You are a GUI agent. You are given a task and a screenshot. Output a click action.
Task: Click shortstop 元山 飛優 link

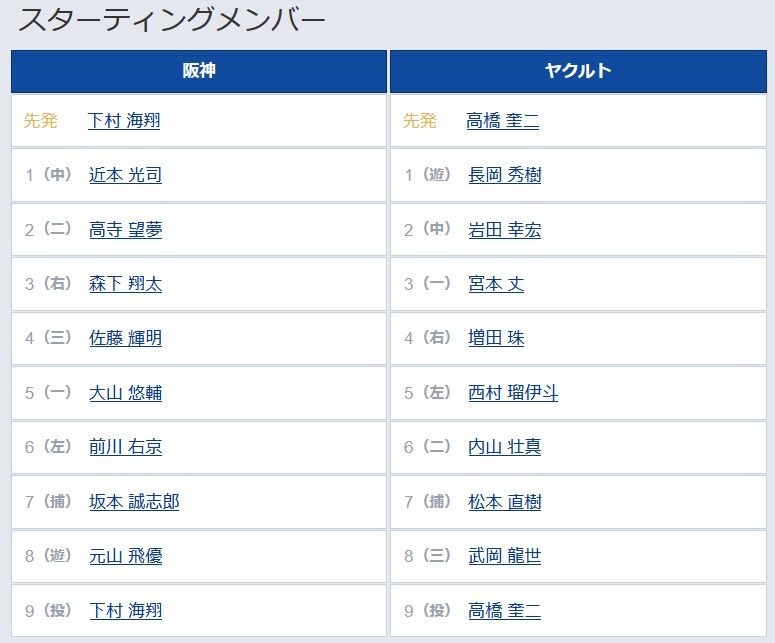click(x=126, y=557)
